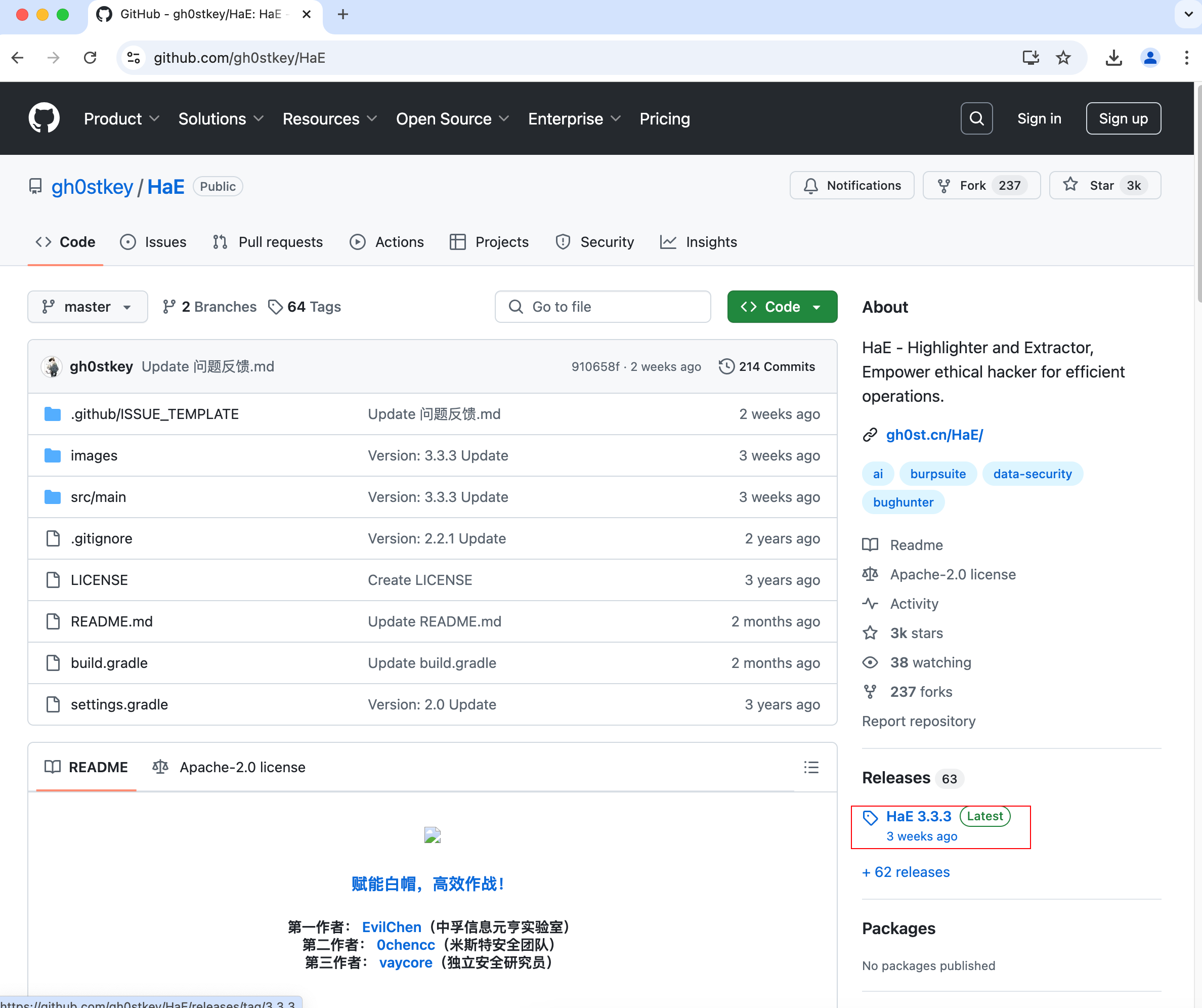Image resolution: width=1202 pixels, height=1008 pixels.
Task: Open the Apache-2.0 license tab
Action: pyautogui.click(x=230, y=767)
